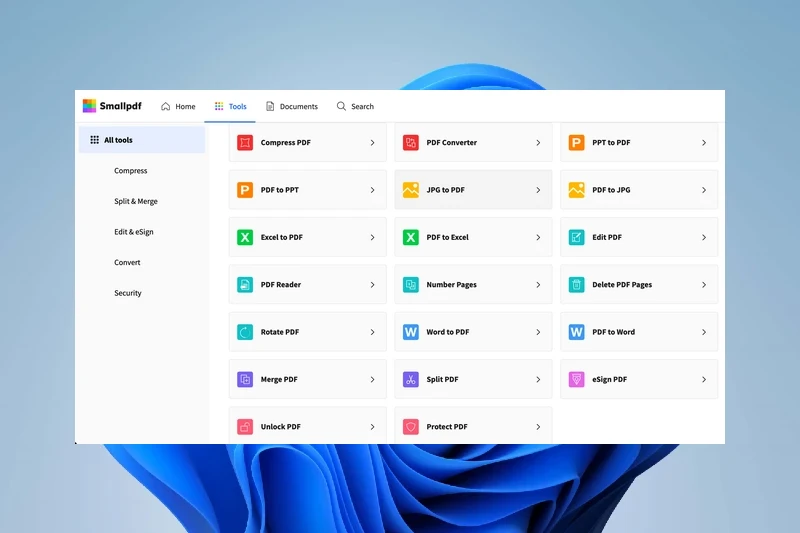Select the orange PPT to PDF icon
This screenshot has height=533, width=800.
pos(576,143)
